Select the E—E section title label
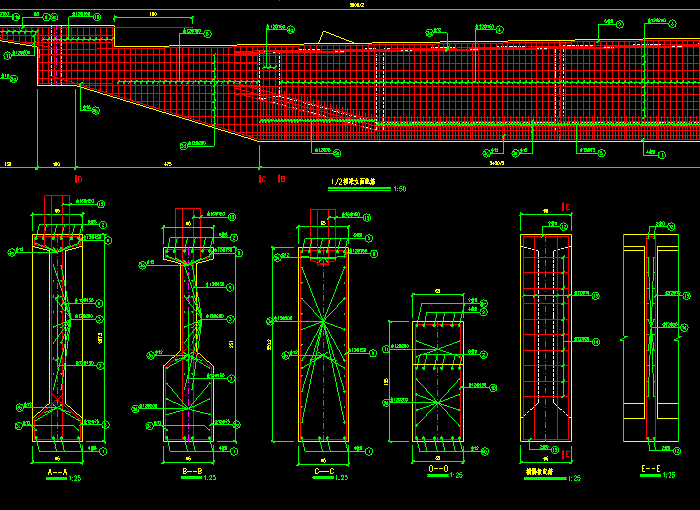The width and height of the screenshot is (700, 510). [649, 467]
